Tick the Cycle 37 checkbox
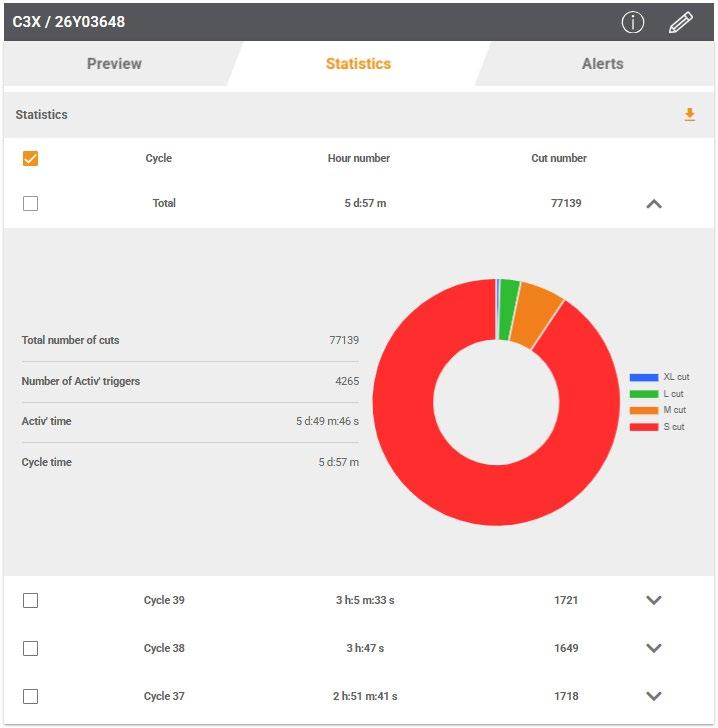 [31, 696]
